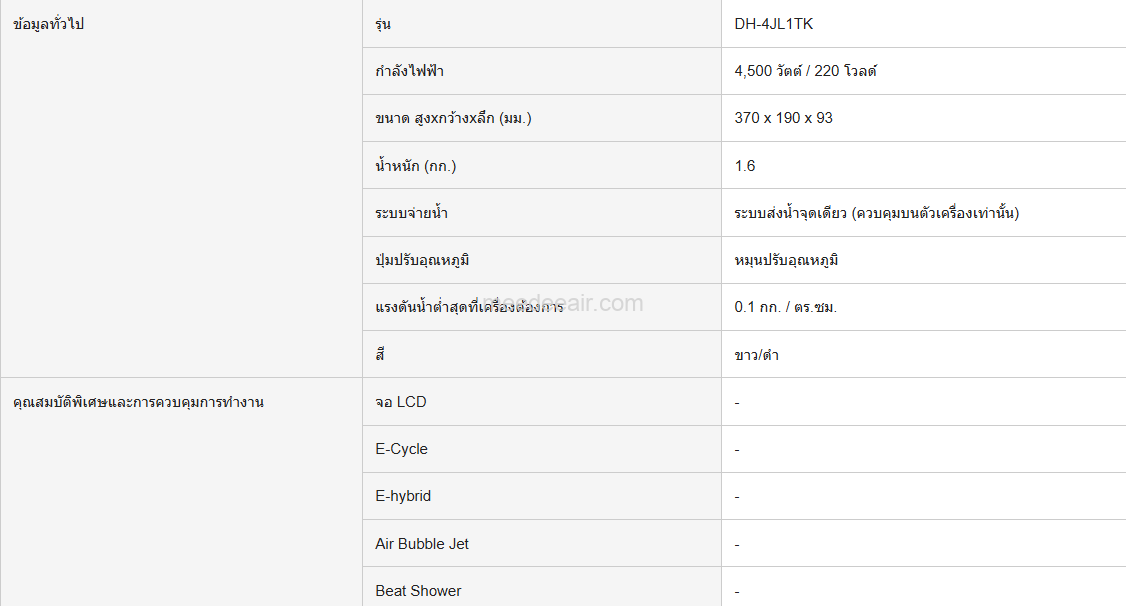Select the 4,500 วัตต์ / 220 โวลต์ value
Screen dimensions: 1126x606
pyautogui.click(x=805, y=71)
